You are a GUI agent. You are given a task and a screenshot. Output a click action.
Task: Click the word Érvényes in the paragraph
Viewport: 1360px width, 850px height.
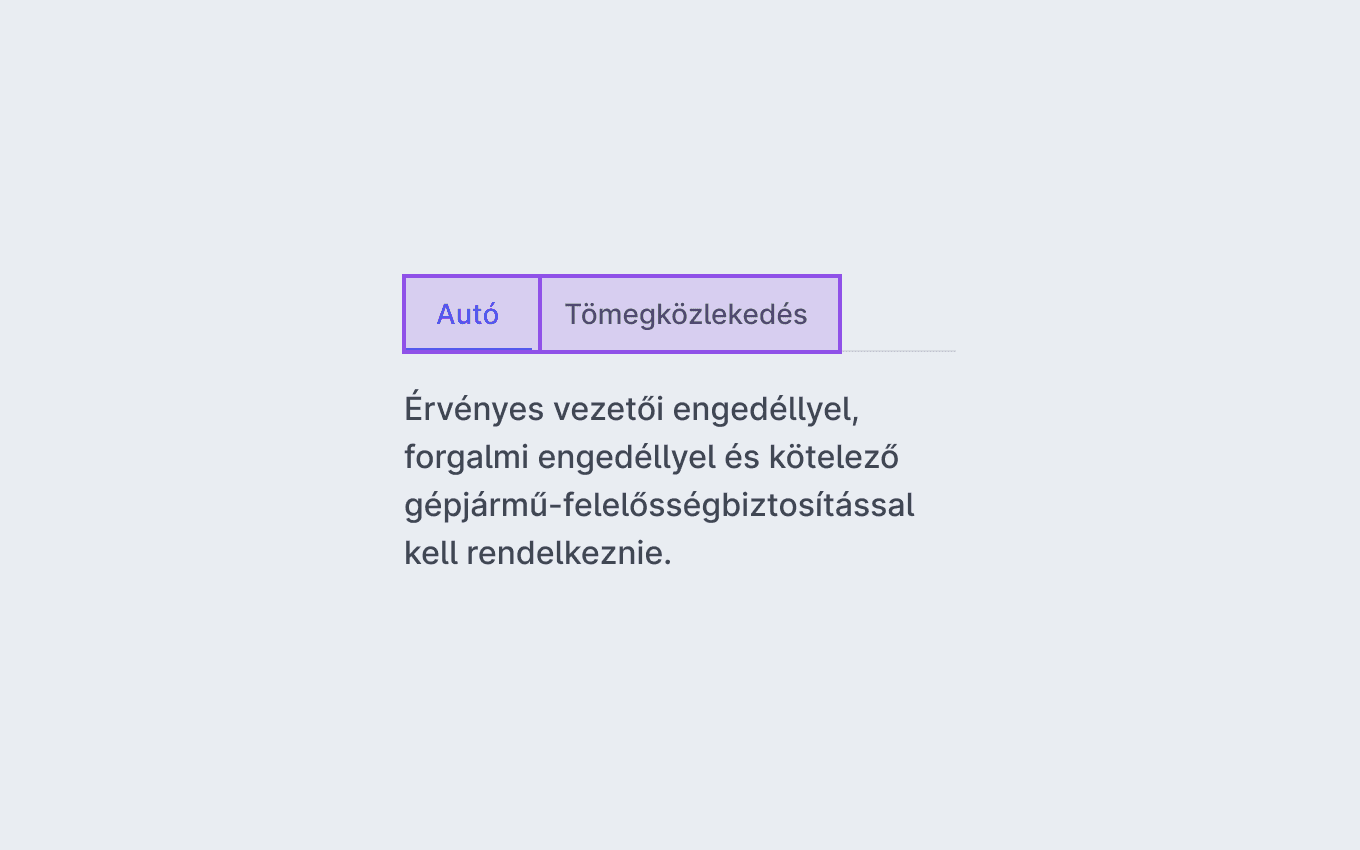coord(474,409)
